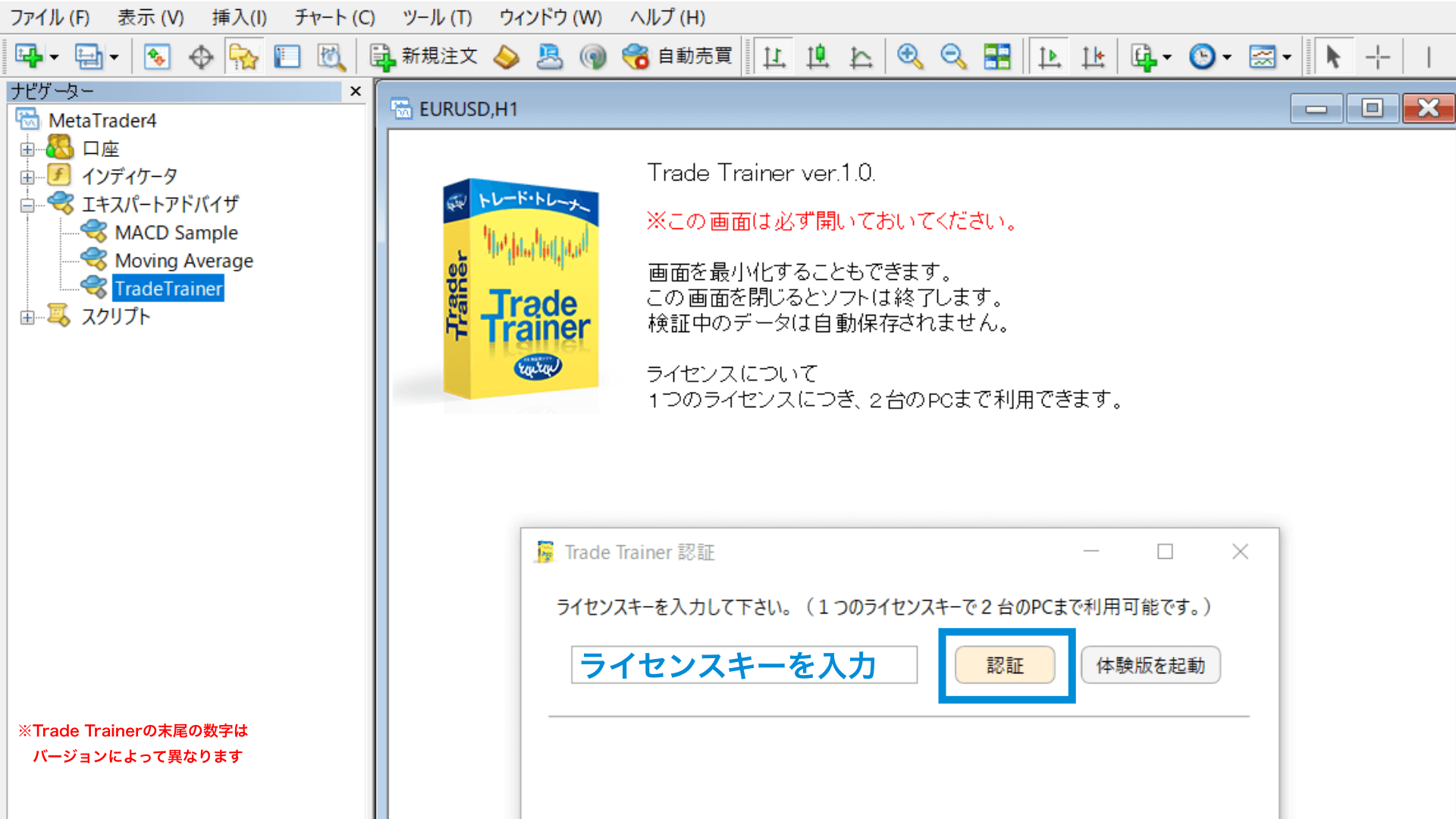Click the zoom out magnifier icon
1456x819 pixels.
[x=952, y=56]
